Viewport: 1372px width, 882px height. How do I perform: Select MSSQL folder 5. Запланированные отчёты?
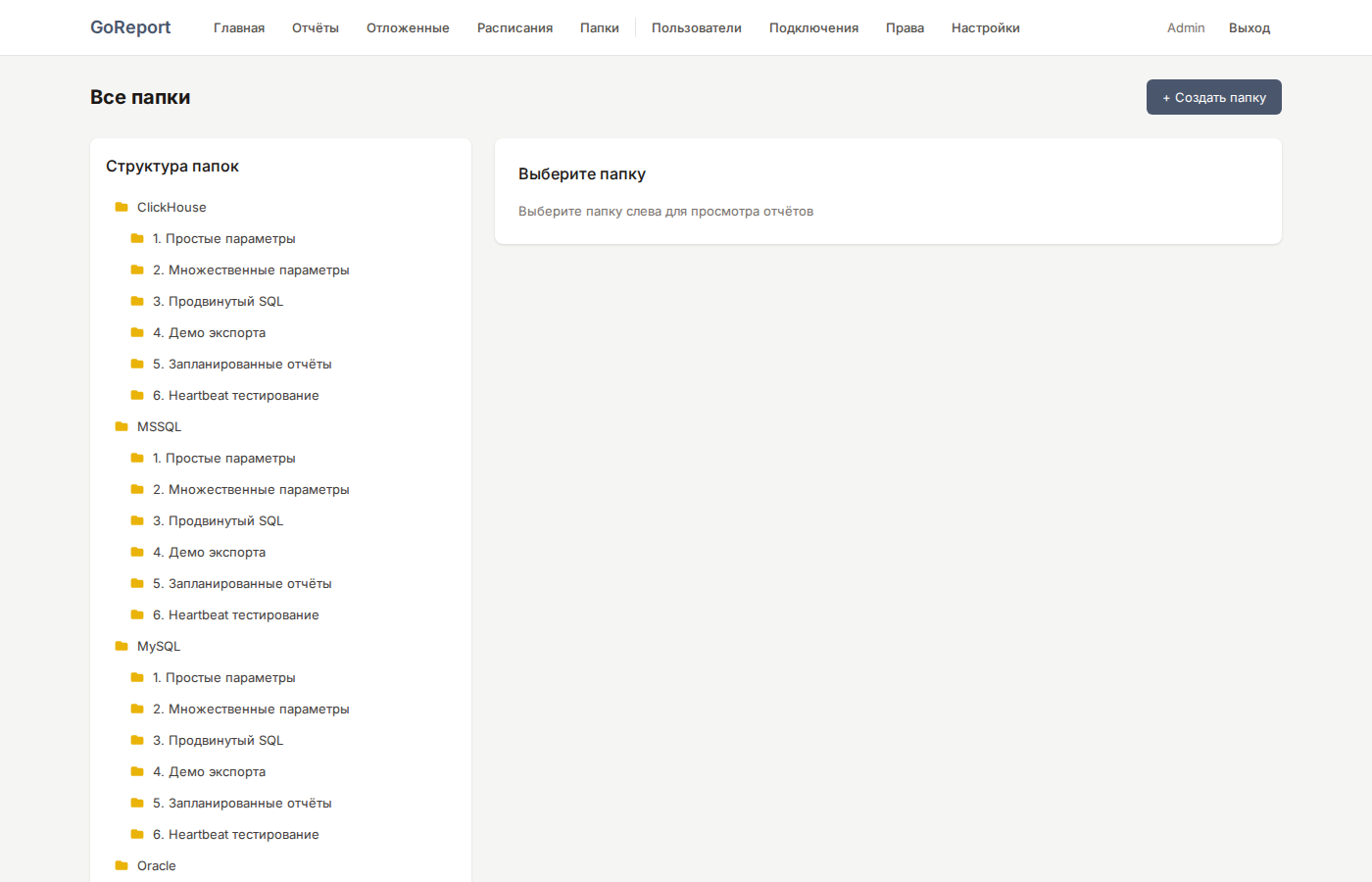(242, 583)
